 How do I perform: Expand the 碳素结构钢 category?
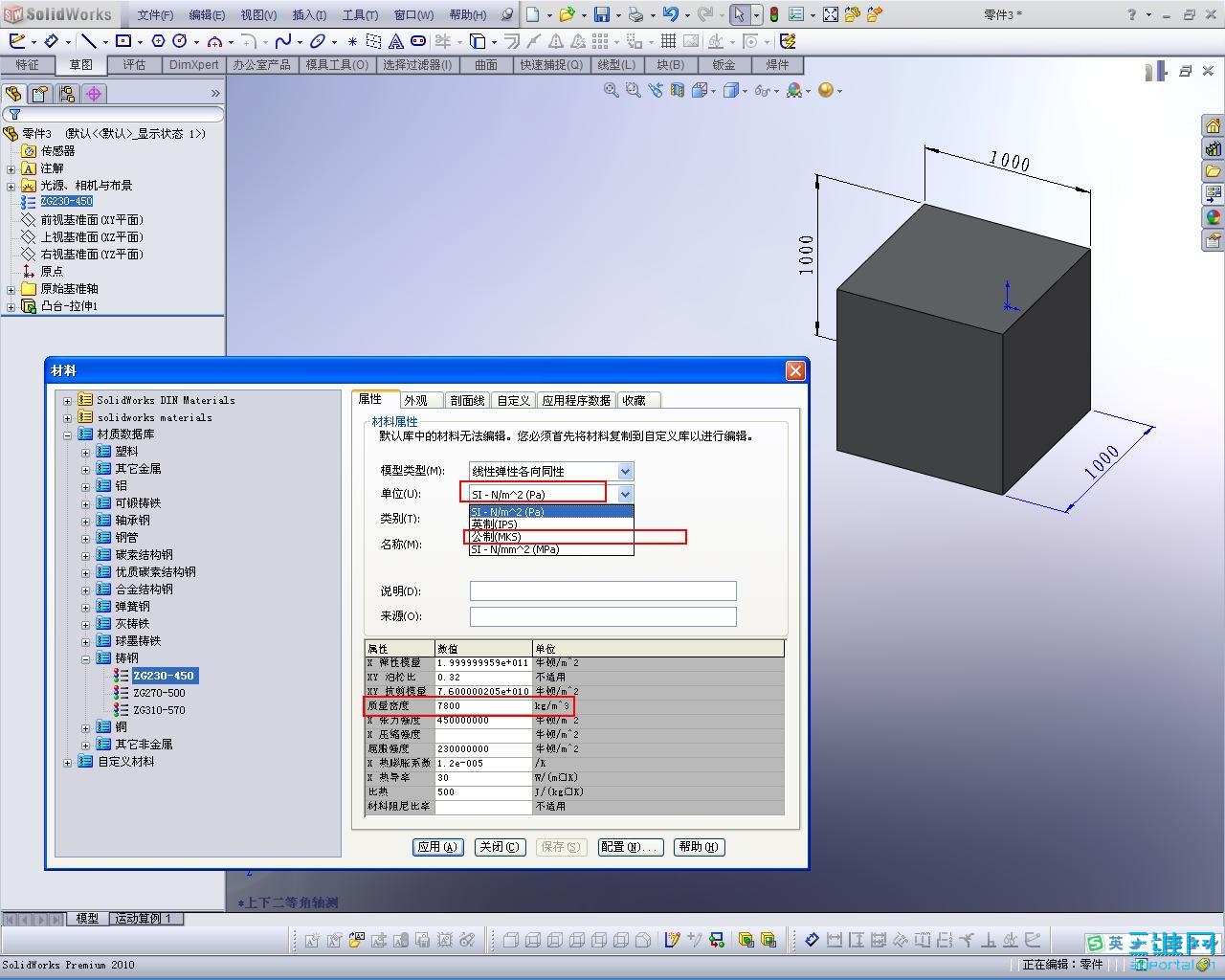point(86,555)
